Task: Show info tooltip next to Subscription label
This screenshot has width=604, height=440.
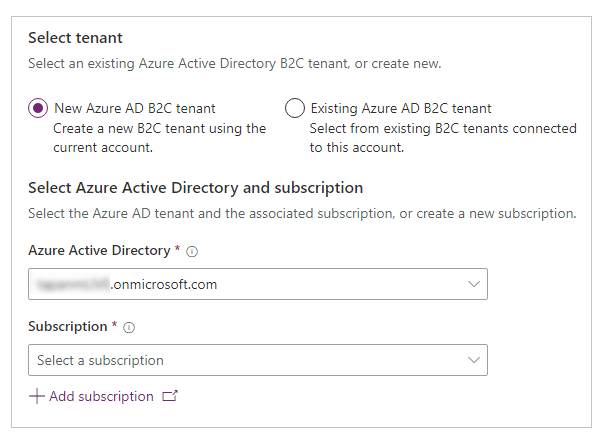Action: 129,327
